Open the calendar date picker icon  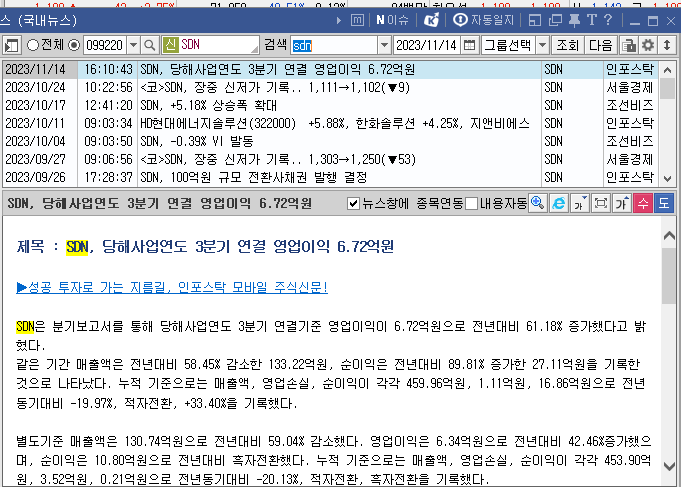click(469, 45)
